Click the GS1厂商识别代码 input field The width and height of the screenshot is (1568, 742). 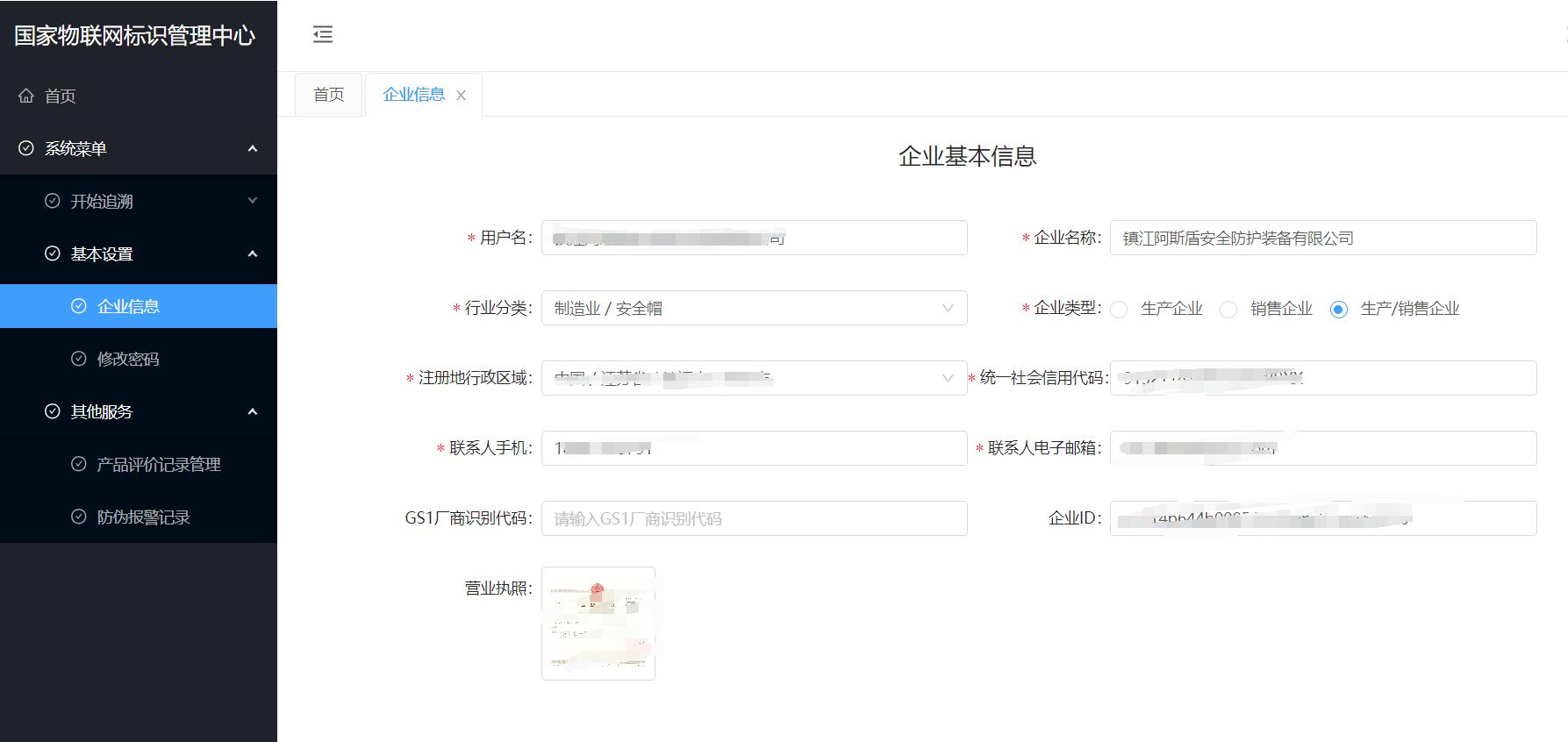pos(755,518)
